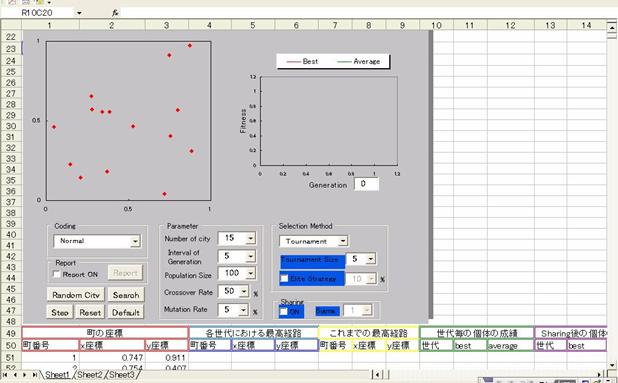The height and width of the screenshot is (383, 618).
Task: Click the cell containing 0.747
Action: 112,357
